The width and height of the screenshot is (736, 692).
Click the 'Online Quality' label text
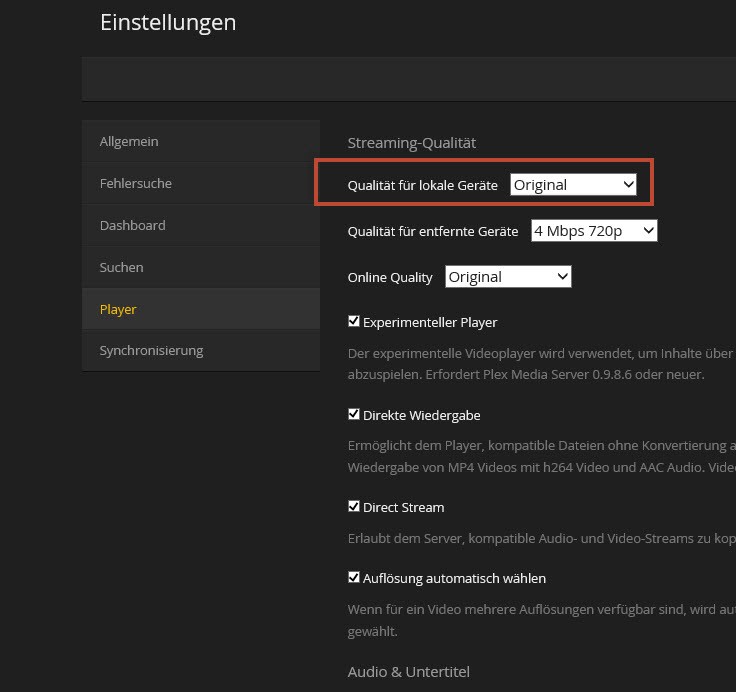click(390, 278)
